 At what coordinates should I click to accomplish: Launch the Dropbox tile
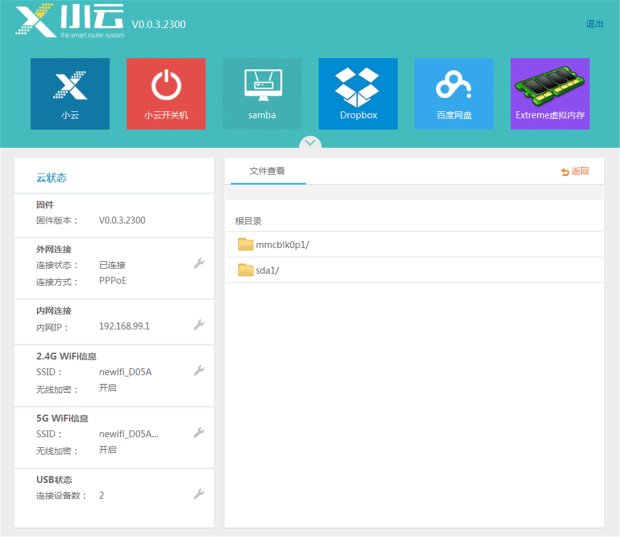click(x=358, y=94)
